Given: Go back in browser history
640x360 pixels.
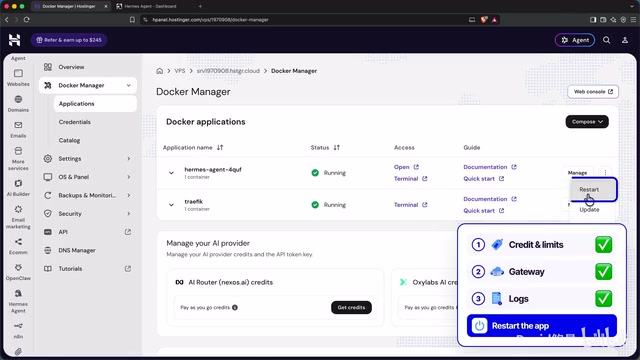Looking at the screenshot, I should (7, 20).
